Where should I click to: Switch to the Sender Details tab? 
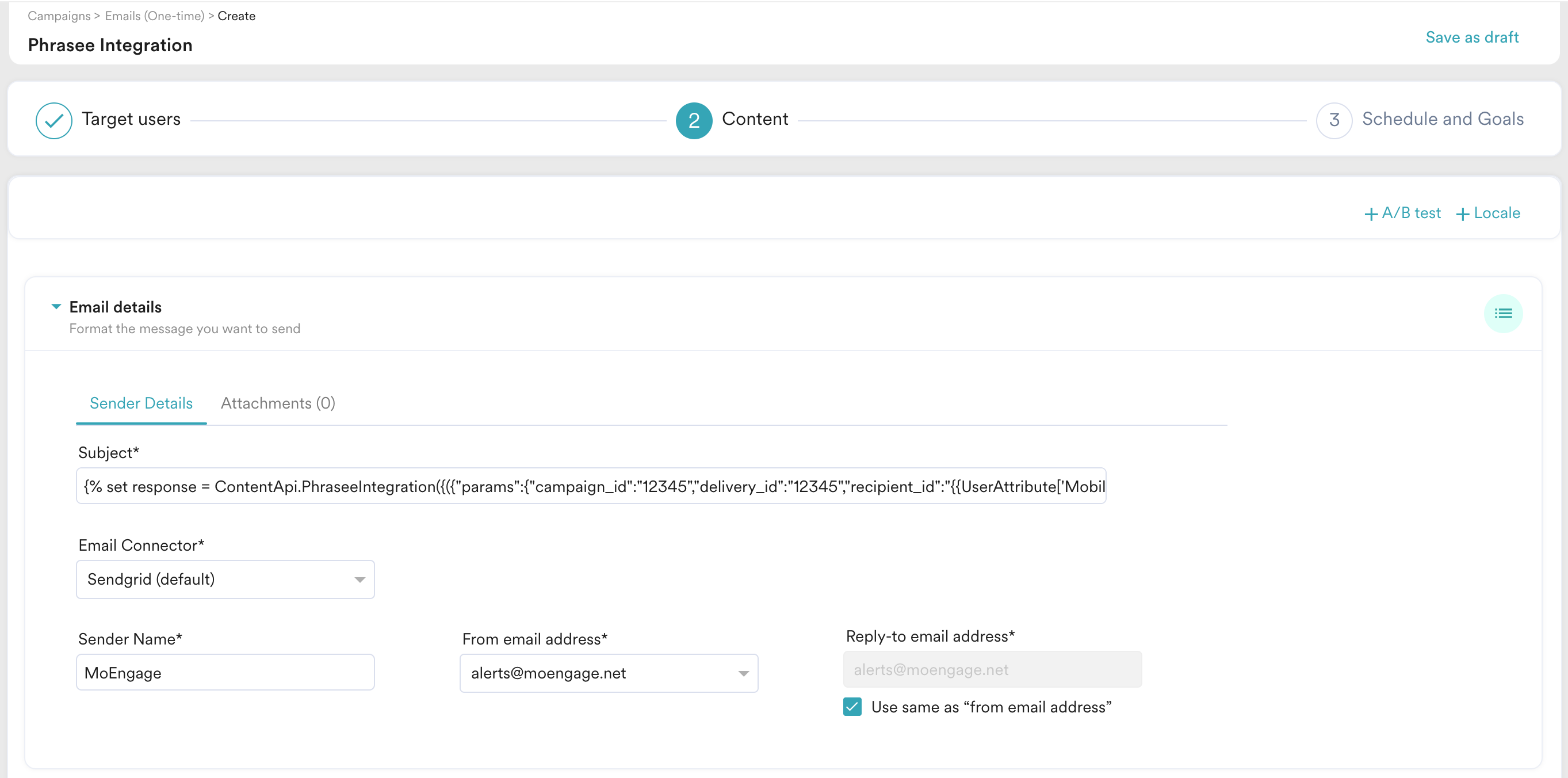[x=140, y=403]
